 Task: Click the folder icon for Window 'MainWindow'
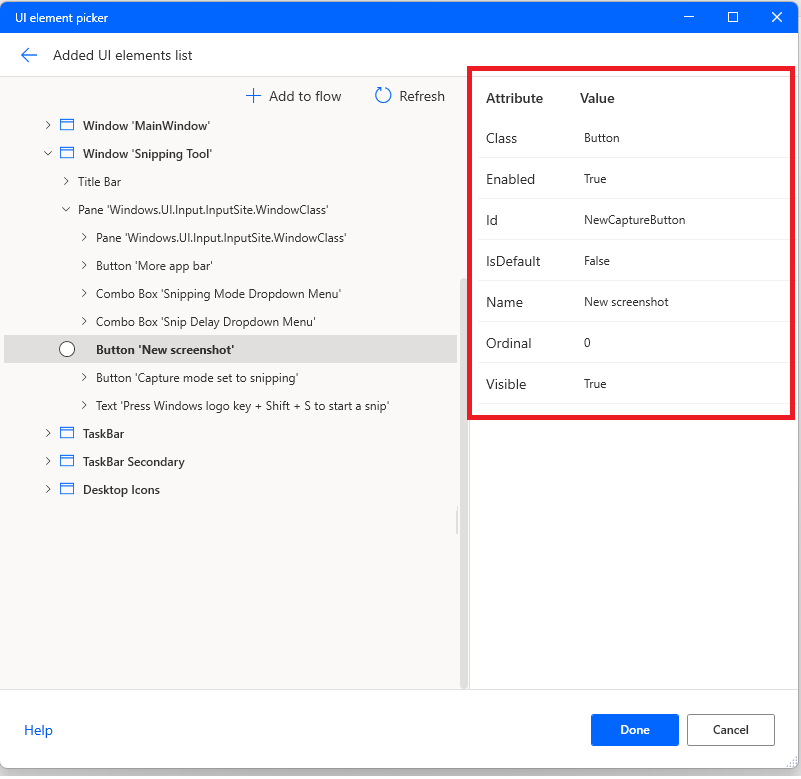coord(66,124)
